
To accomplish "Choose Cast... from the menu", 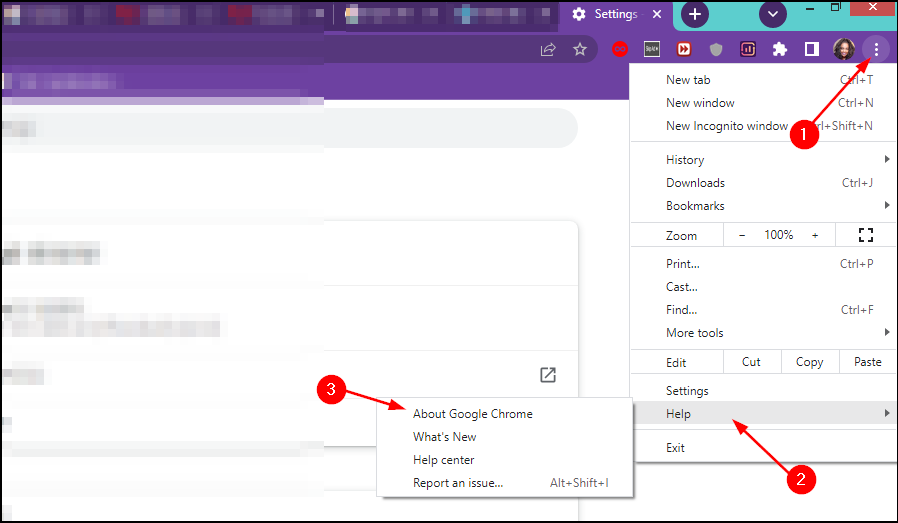I will pyautogui.click(x=763, y=287).
